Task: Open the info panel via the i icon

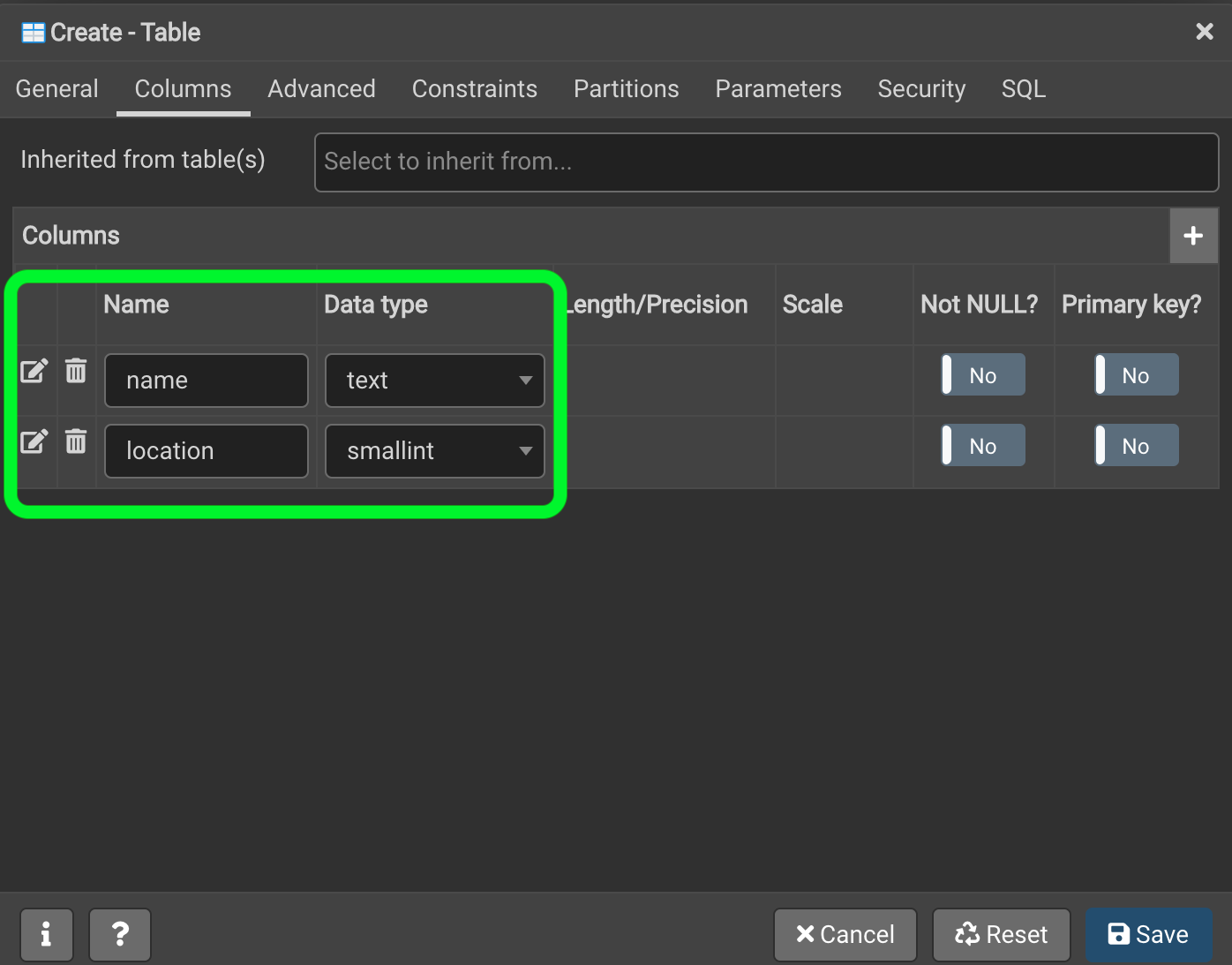Action: pyautogui.click(x=46, y=934)
